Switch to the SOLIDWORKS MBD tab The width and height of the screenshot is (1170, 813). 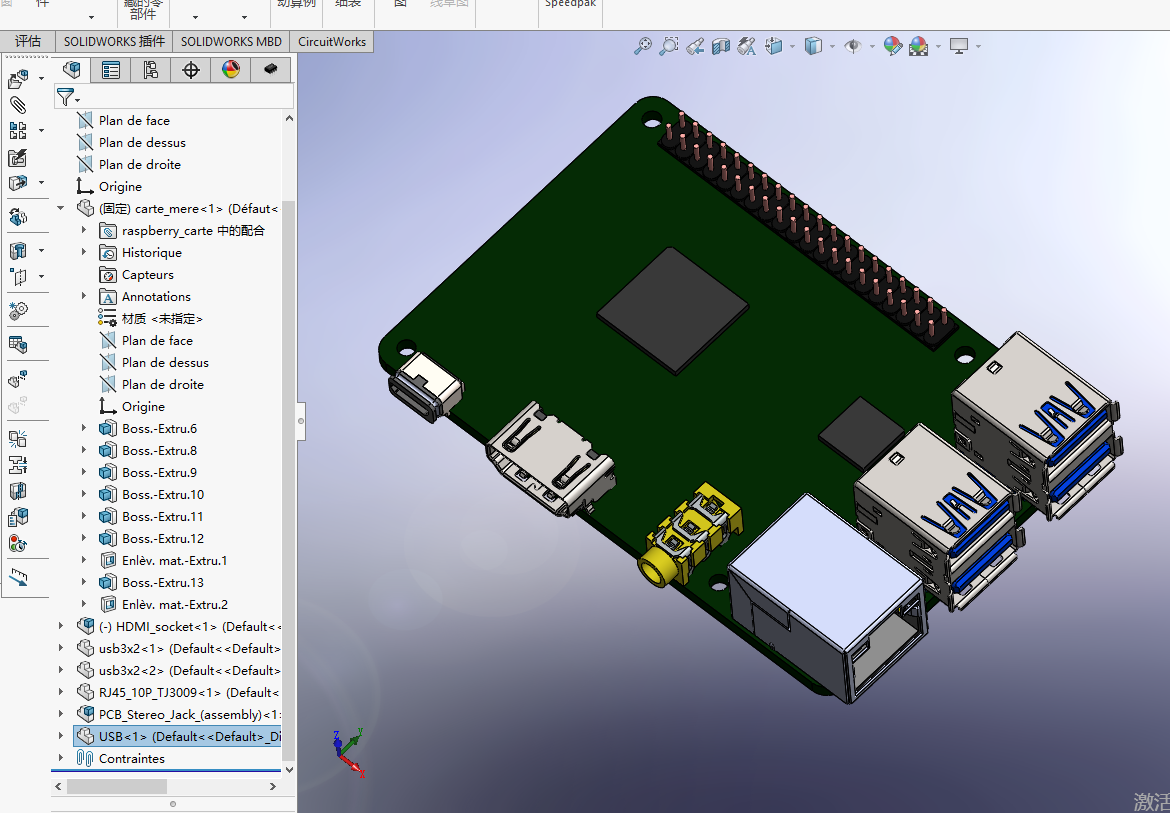coord(231,42)
